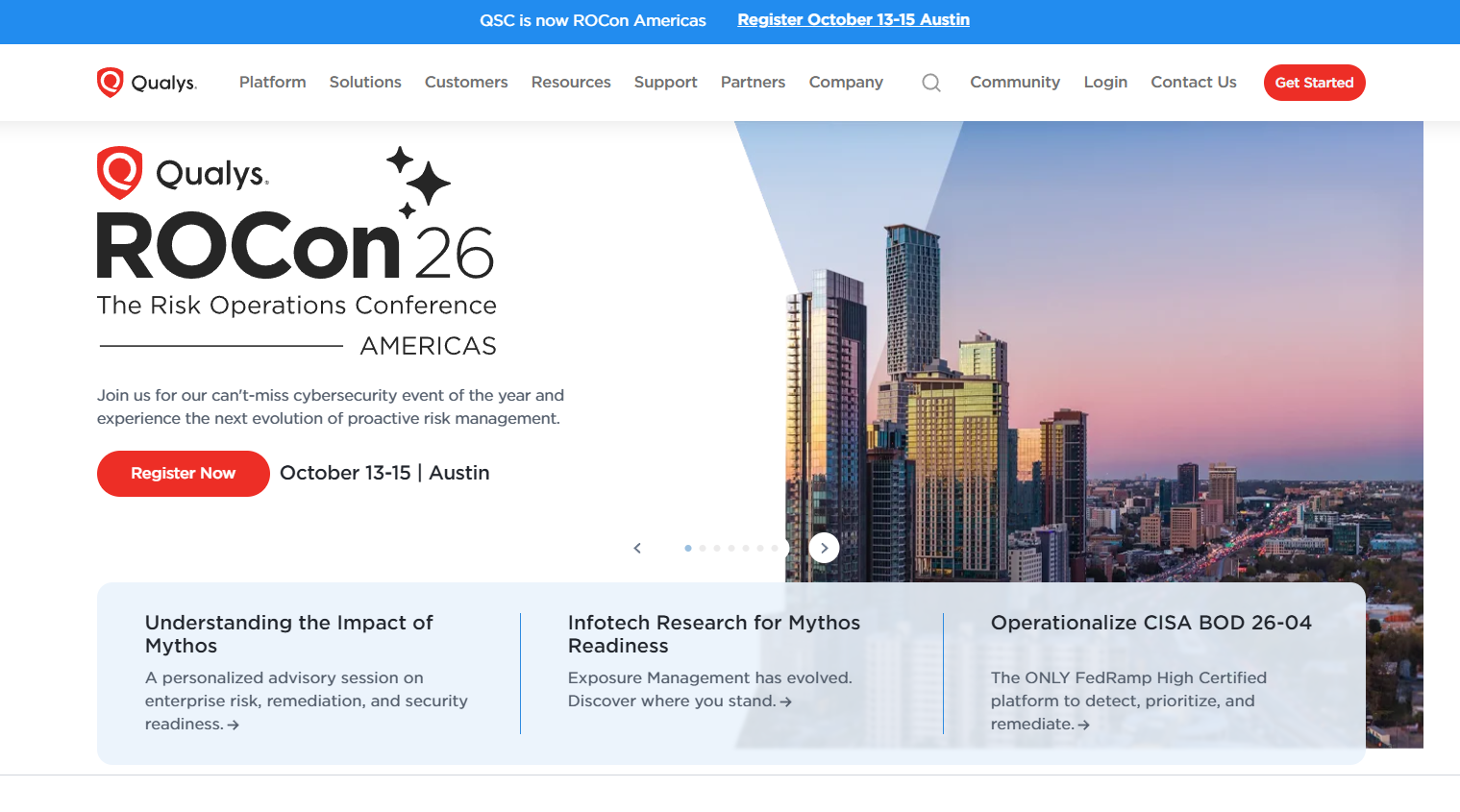
Task: Open the Customers menu
Action: [466, 83]
